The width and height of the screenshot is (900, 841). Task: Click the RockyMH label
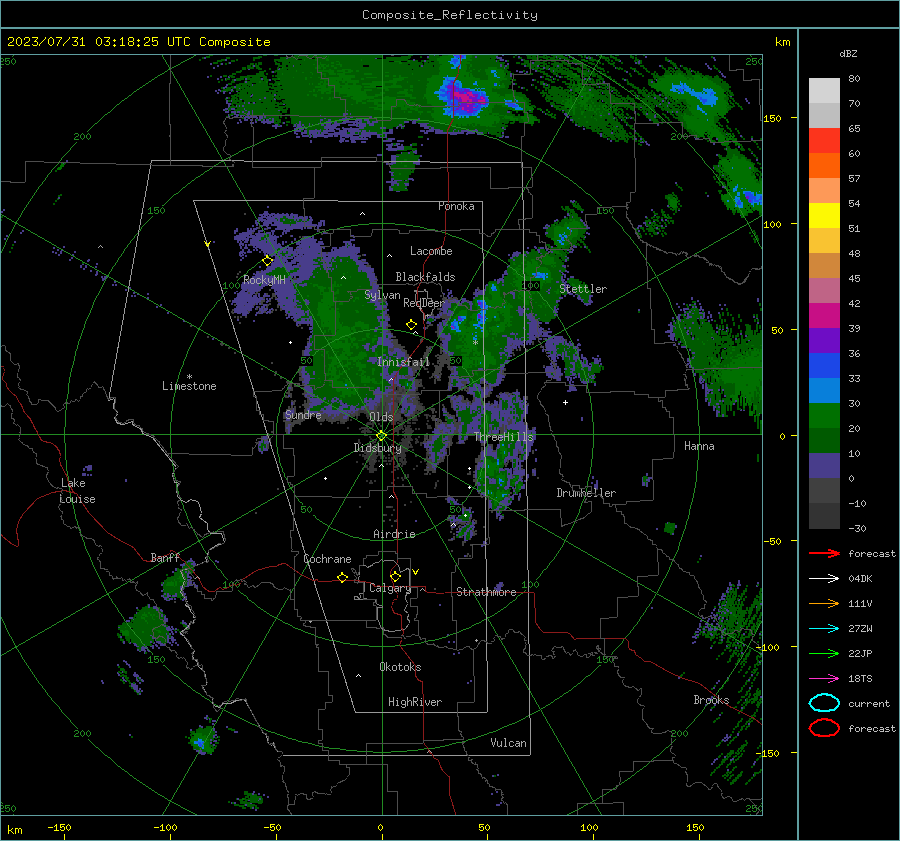point(264,280)
